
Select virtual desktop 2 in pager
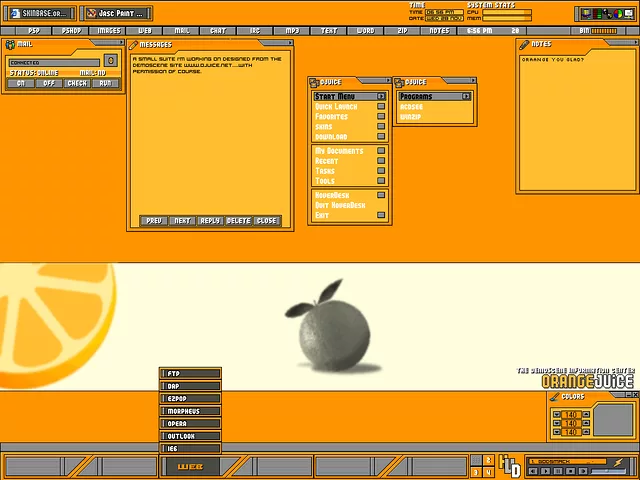pos(488,460)
